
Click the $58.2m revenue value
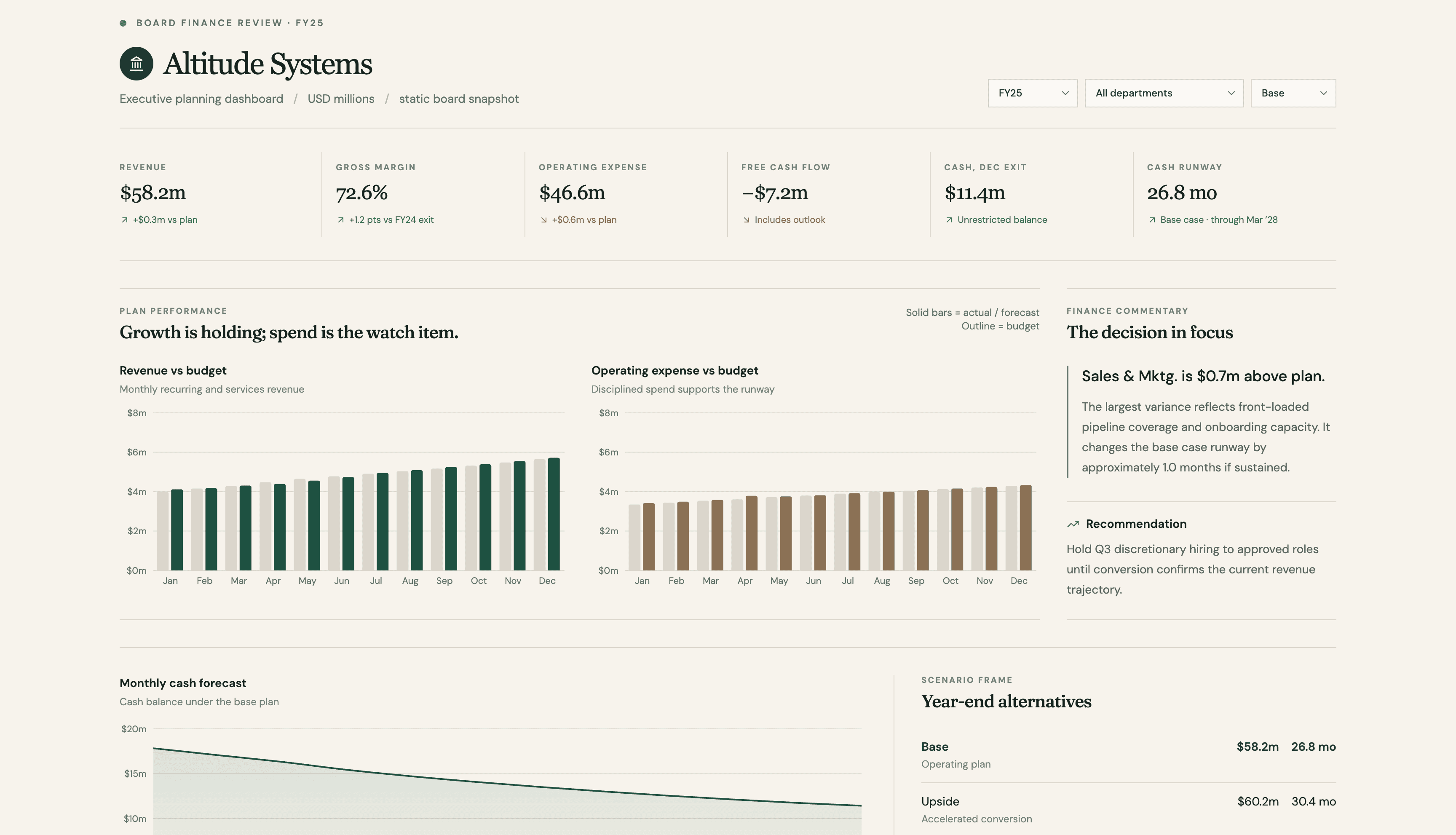pos(153,193)
